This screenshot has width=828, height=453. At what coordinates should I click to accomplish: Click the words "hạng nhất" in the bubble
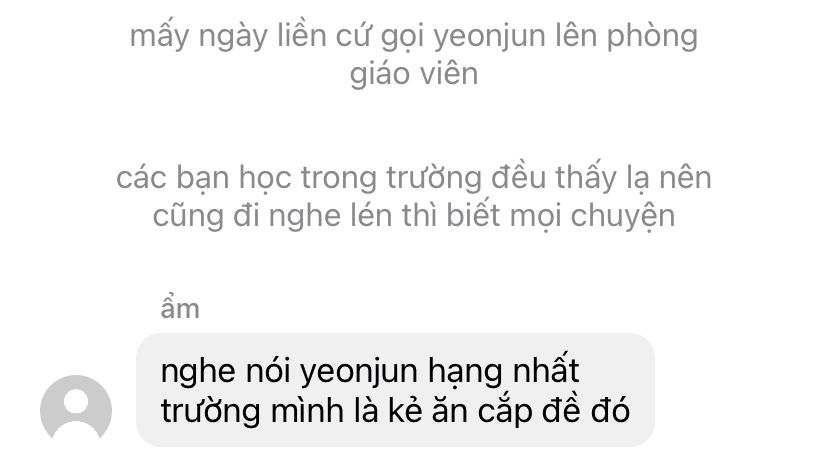click(503, 370)
